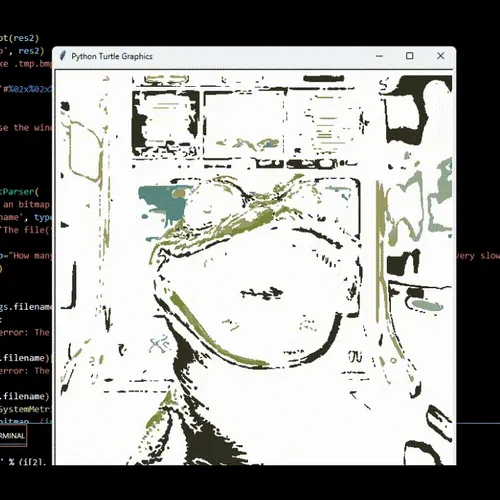Click the "How many" help string line
The image size is (500, 500).
26,256
